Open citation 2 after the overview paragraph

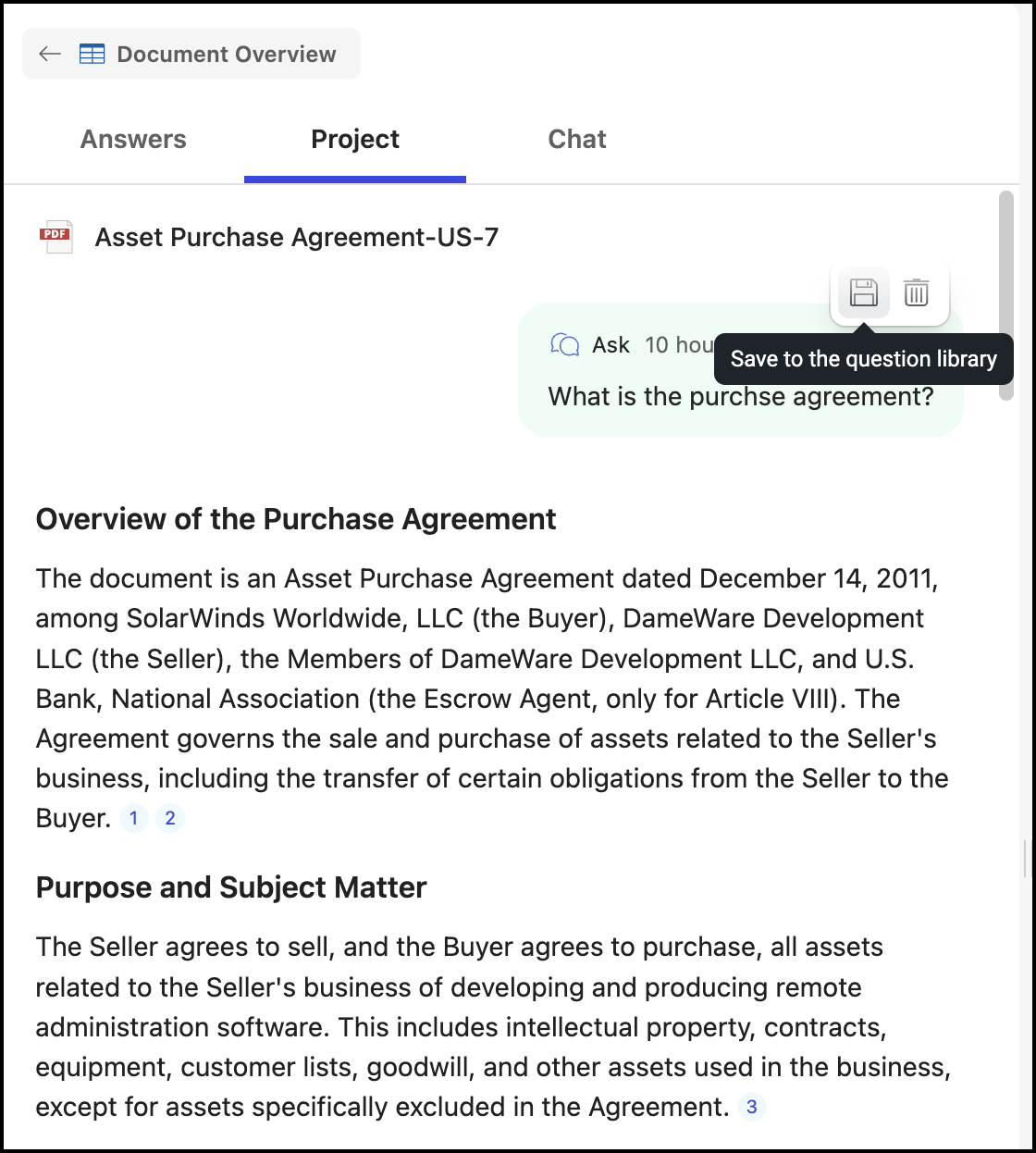(x=170, y=818)
